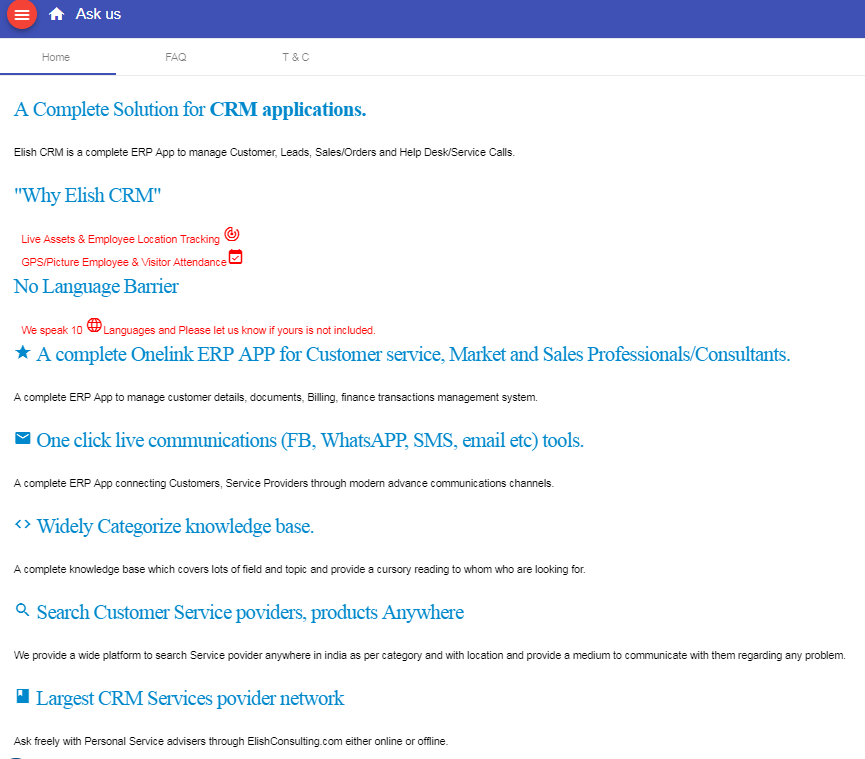Click 'We speak 10' text
Viewport: 865px width, 759px height.
(52, 330)
